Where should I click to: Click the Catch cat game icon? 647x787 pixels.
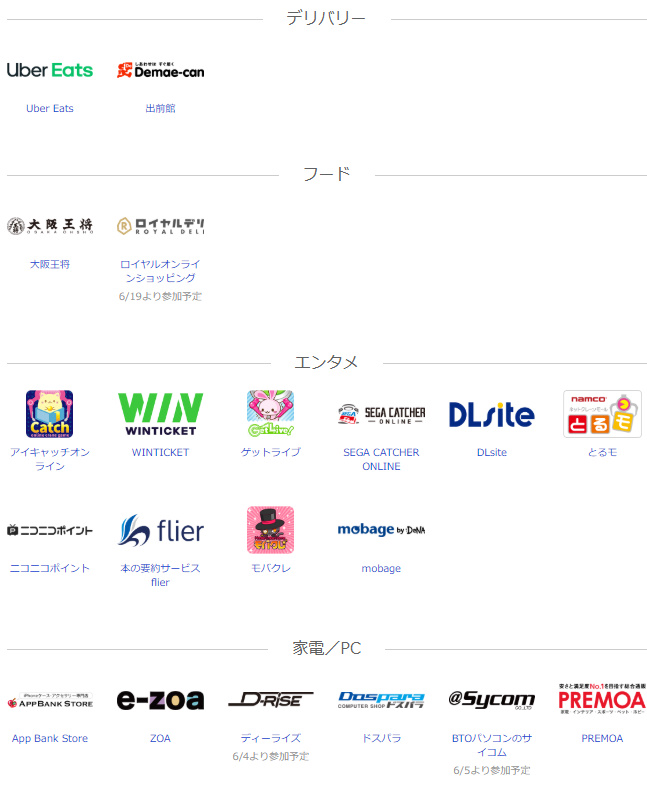click(50, 414)
